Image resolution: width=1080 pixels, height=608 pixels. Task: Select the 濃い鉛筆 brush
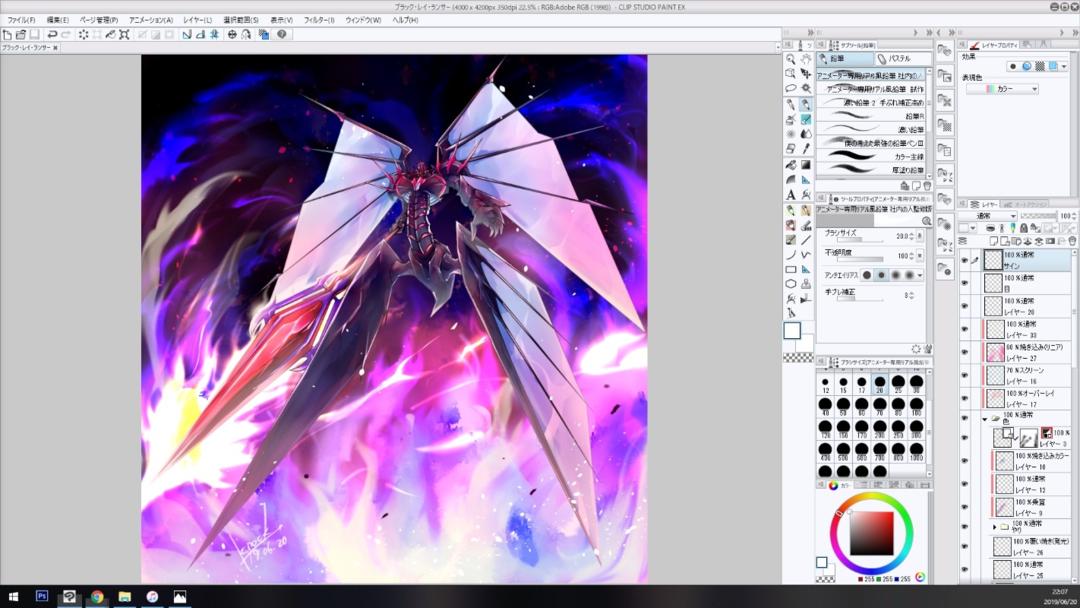tap(871, 129)
